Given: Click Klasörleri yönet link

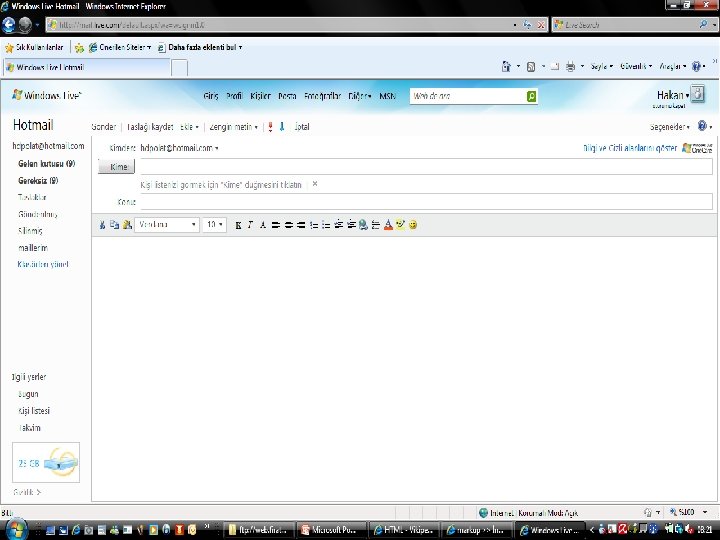Looking at the screenshot, I should [43, 264].
